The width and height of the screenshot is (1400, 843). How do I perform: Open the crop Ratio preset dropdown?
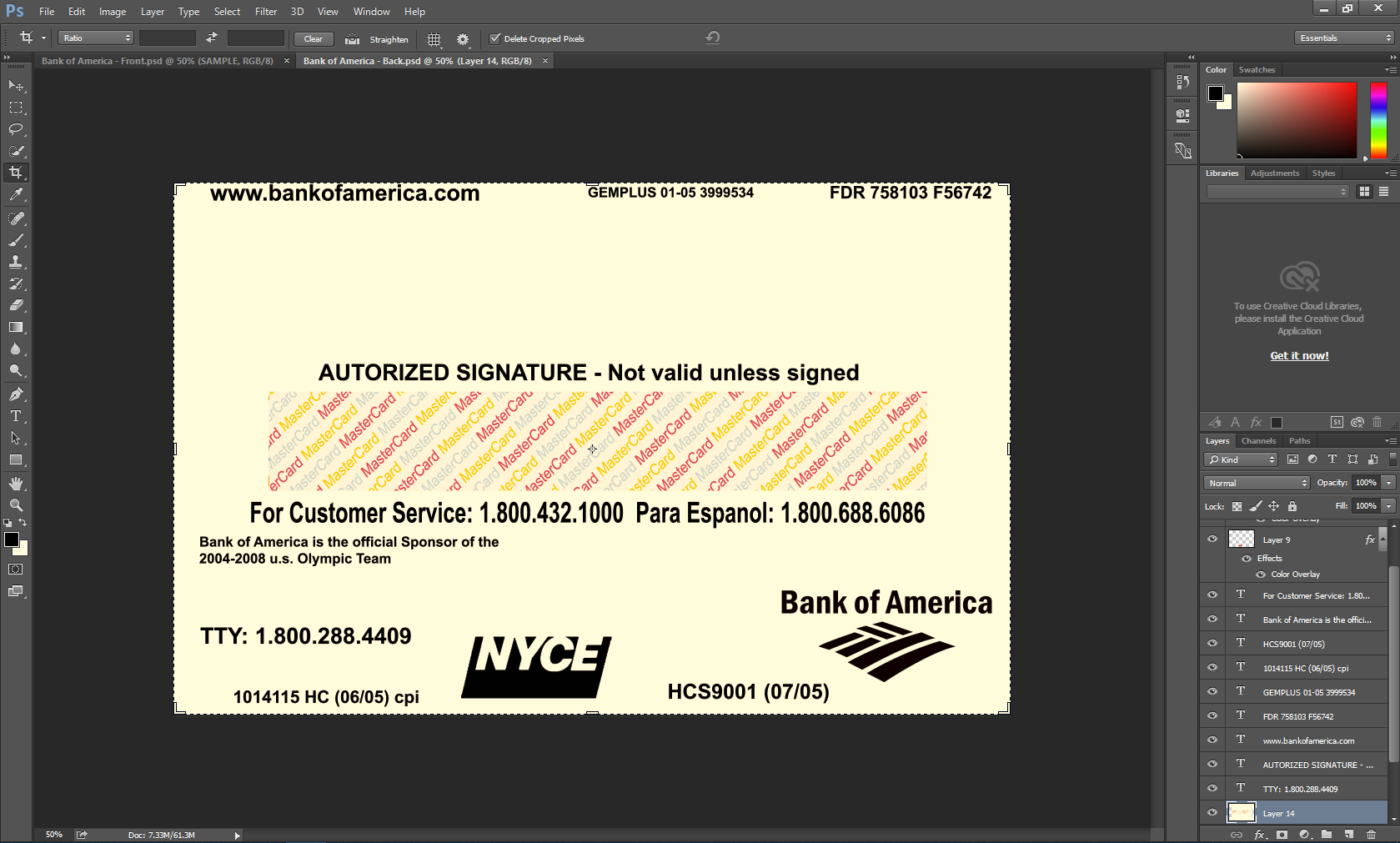96,38
